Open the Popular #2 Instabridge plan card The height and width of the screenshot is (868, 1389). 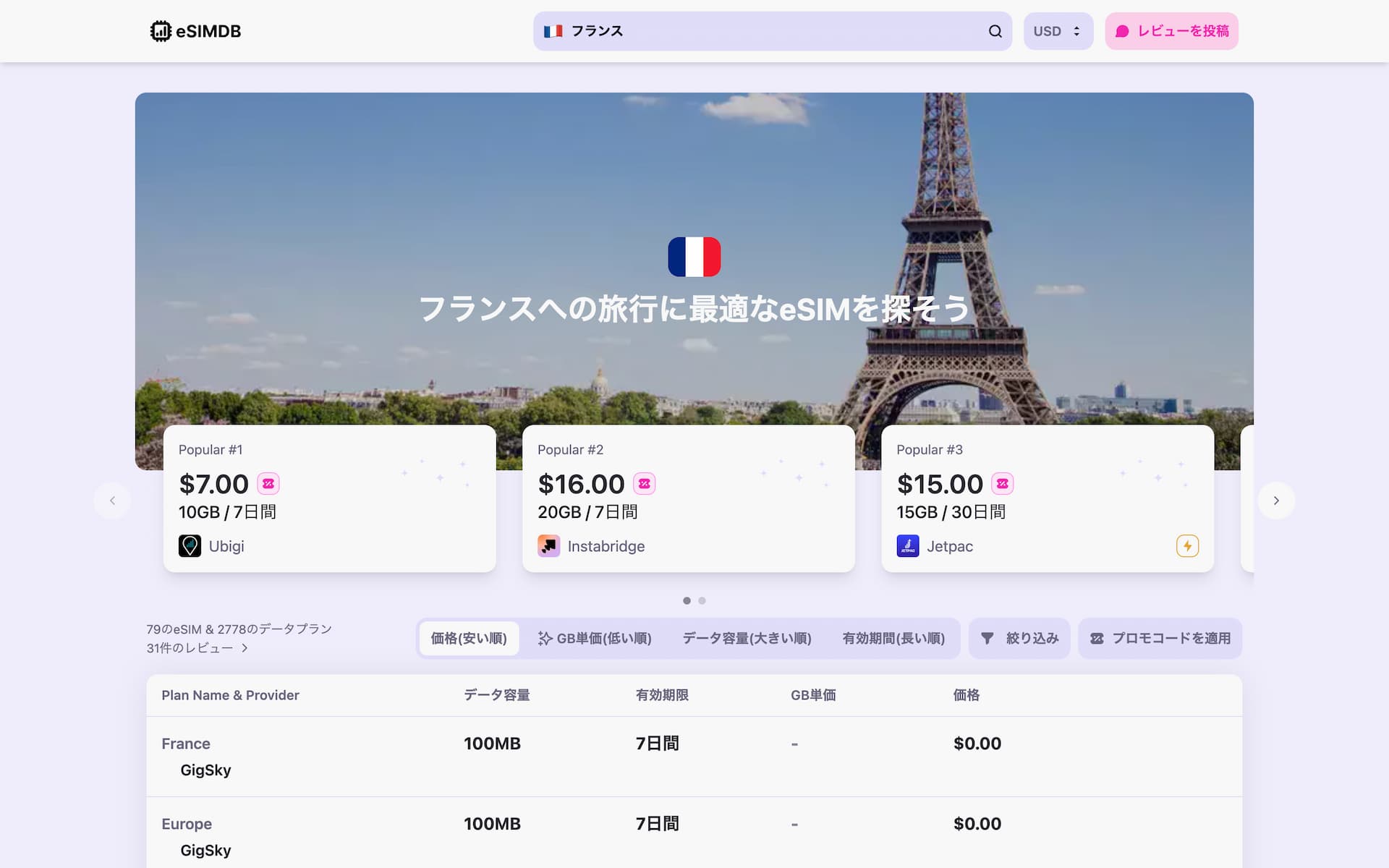tap(689, 498)
